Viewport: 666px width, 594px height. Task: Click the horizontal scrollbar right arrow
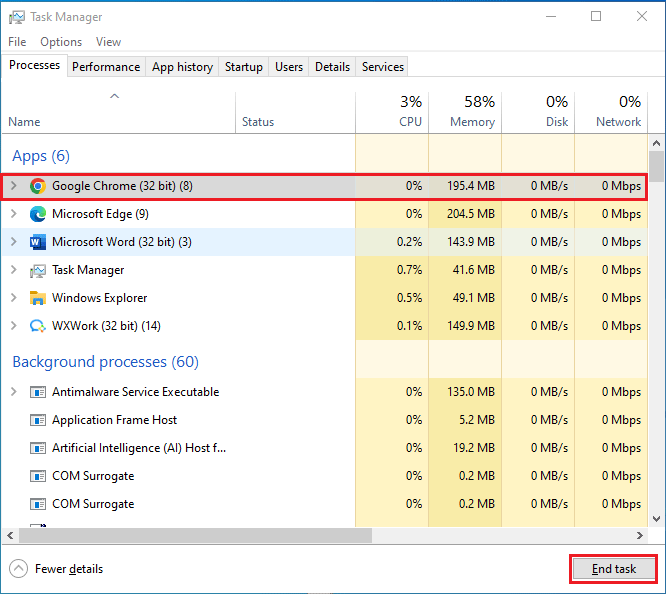[640, 536]
